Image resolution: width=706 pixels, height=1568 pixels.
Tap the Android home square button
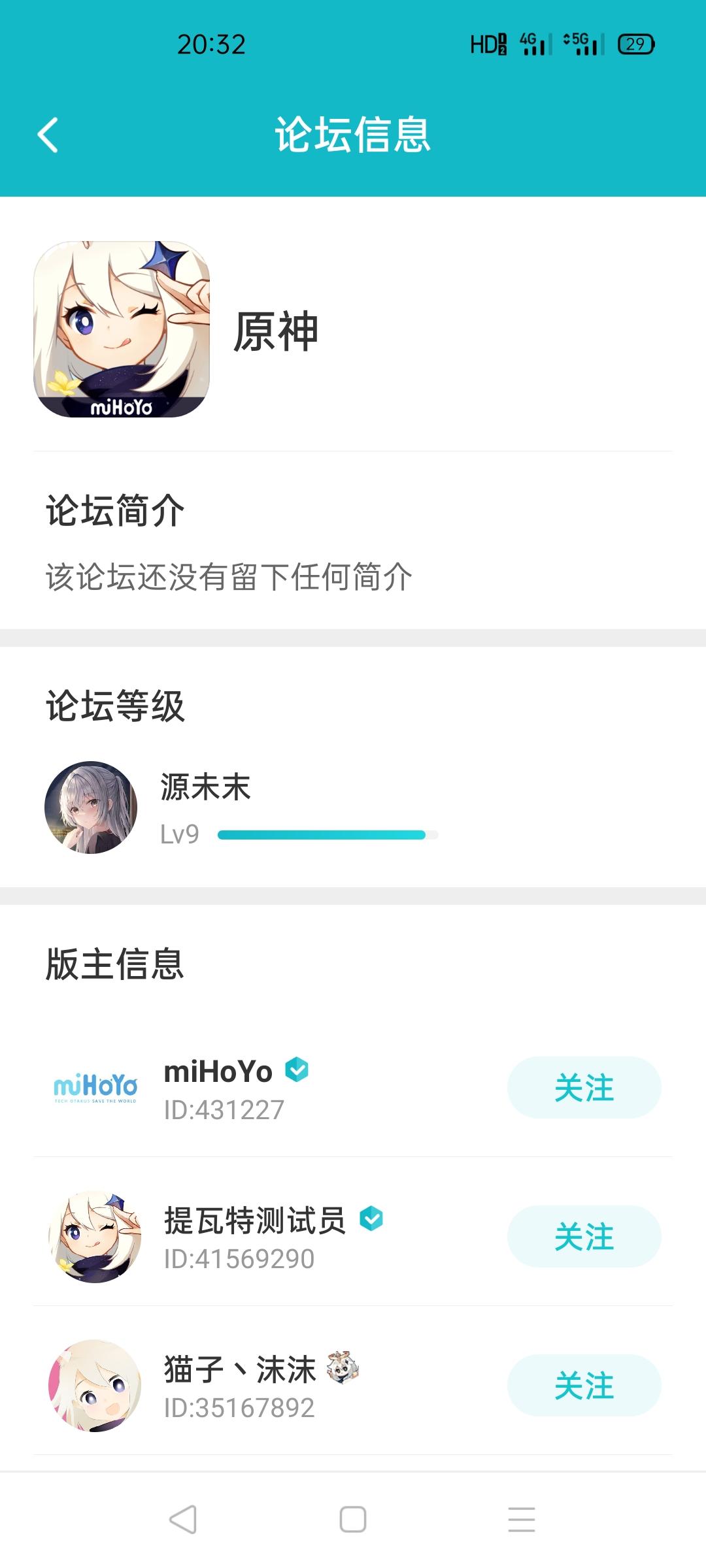click(353, 1519)
